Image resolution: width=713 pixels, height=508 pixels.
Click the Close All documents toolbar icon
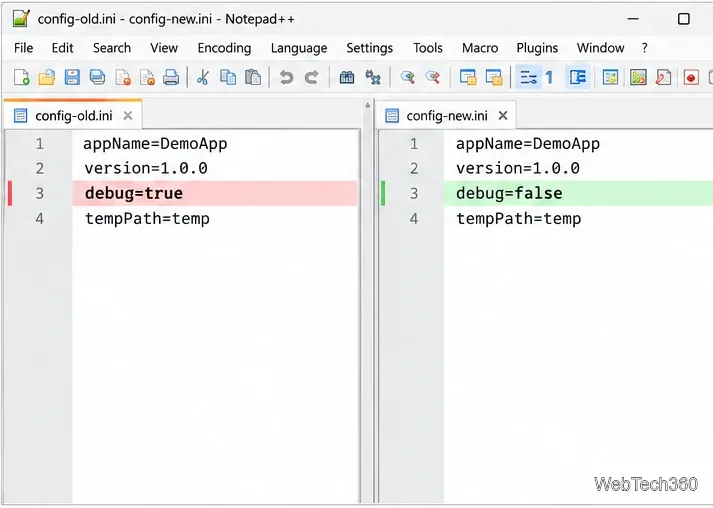click(x=147, y=77)
